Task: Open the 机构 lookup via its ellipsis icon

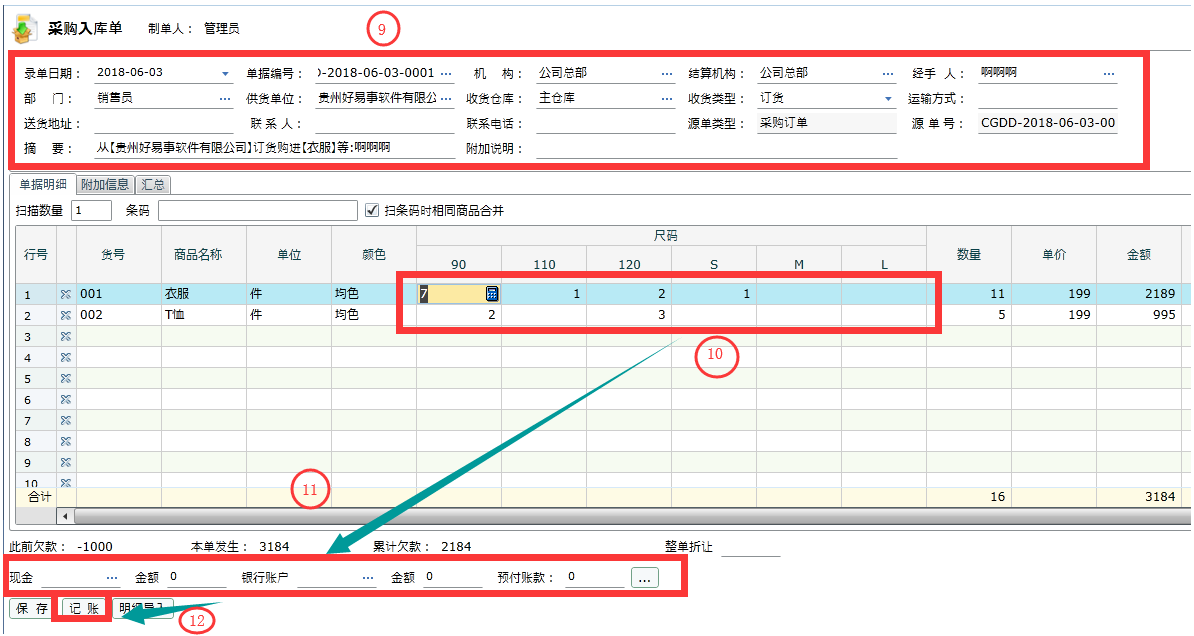Action: pyautogui.click(x=666, y=72)
